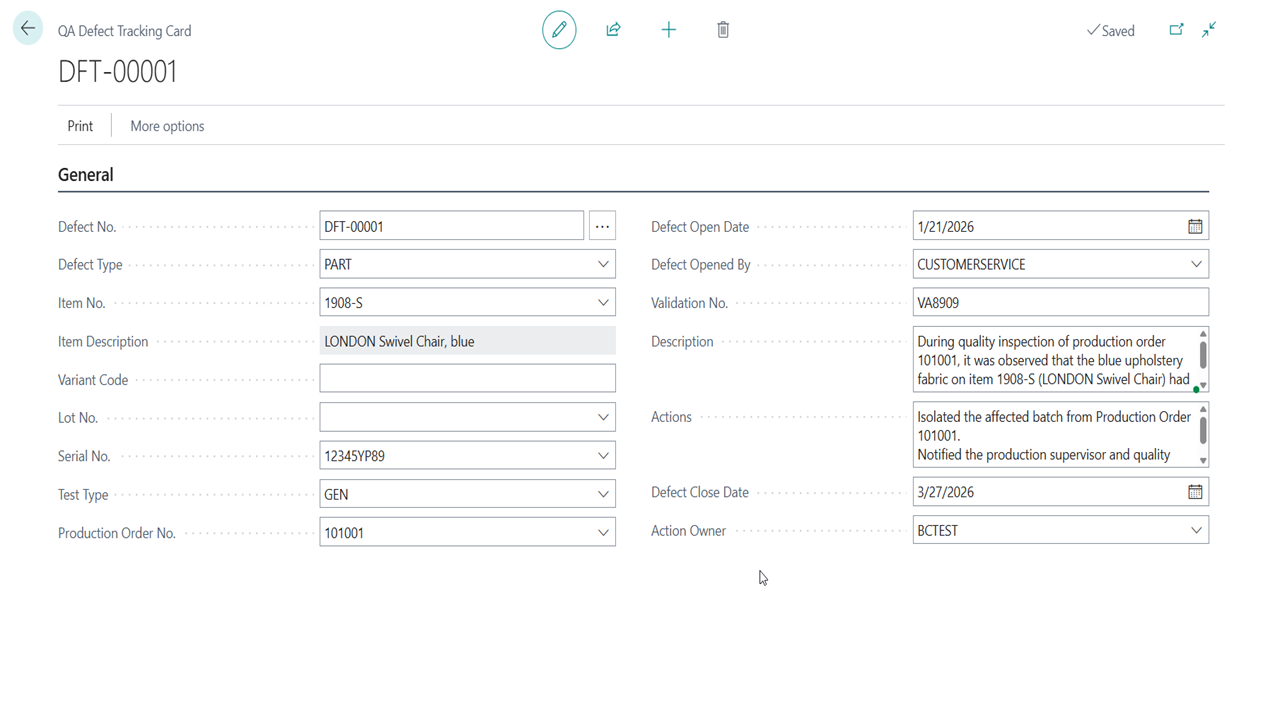
Task: Click into the Validation No. field
Action: [1059, 303]
